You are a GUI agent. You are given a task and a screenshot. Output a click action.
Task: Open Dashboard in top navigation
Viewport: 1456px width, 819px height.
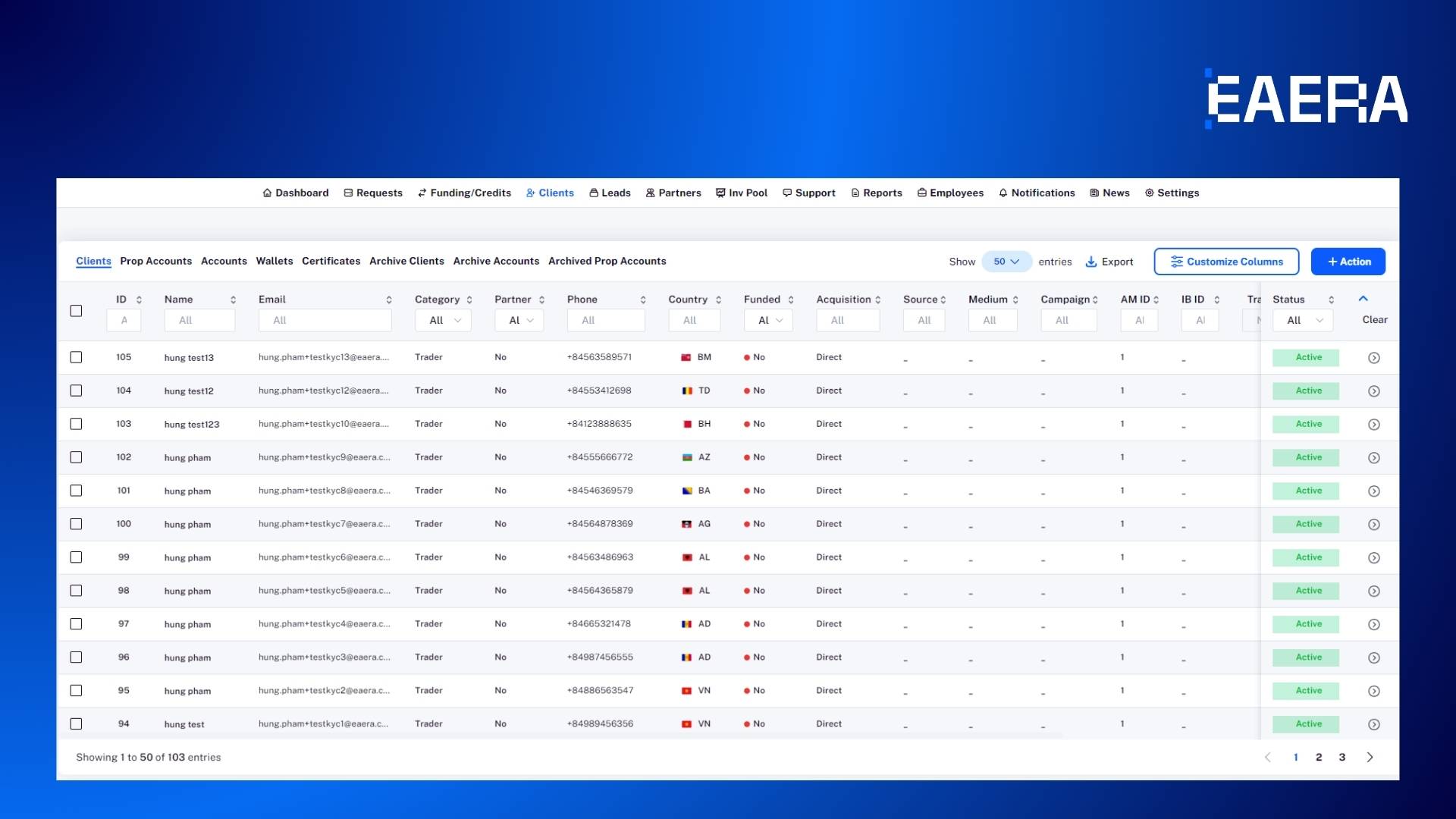[x=296, y=193]
